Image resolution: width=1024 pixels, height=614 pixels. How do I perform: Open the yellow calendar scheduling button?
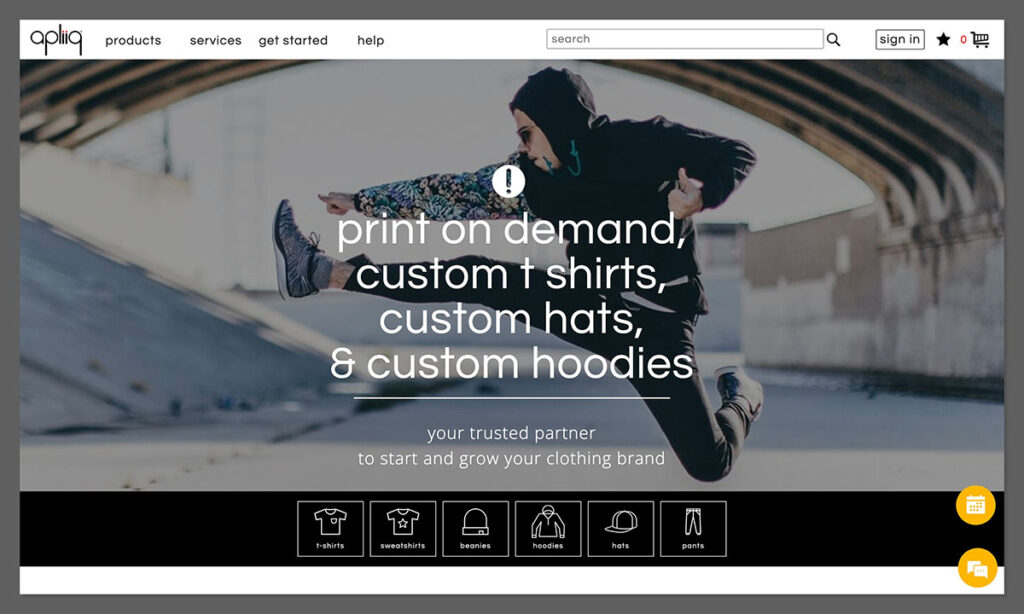coord(975,505)
